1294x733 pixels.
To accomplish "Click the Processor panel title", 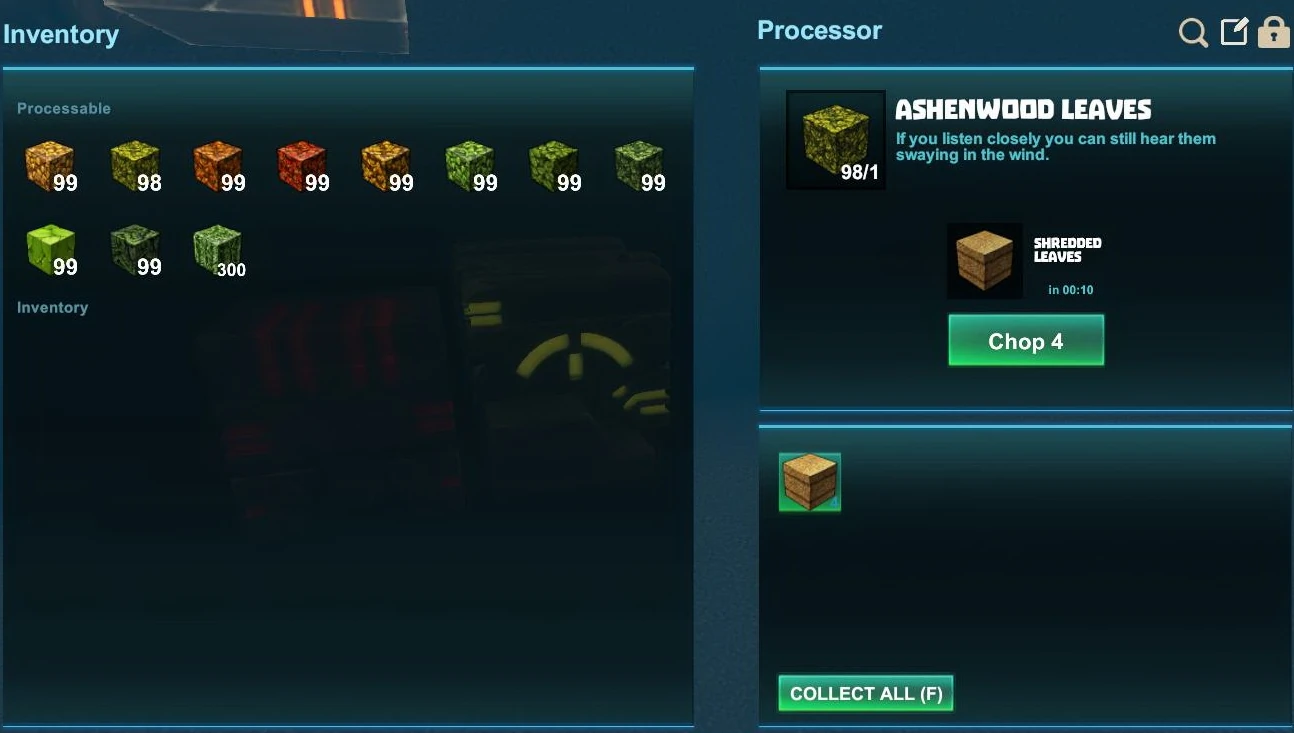I will click(820, 30).
